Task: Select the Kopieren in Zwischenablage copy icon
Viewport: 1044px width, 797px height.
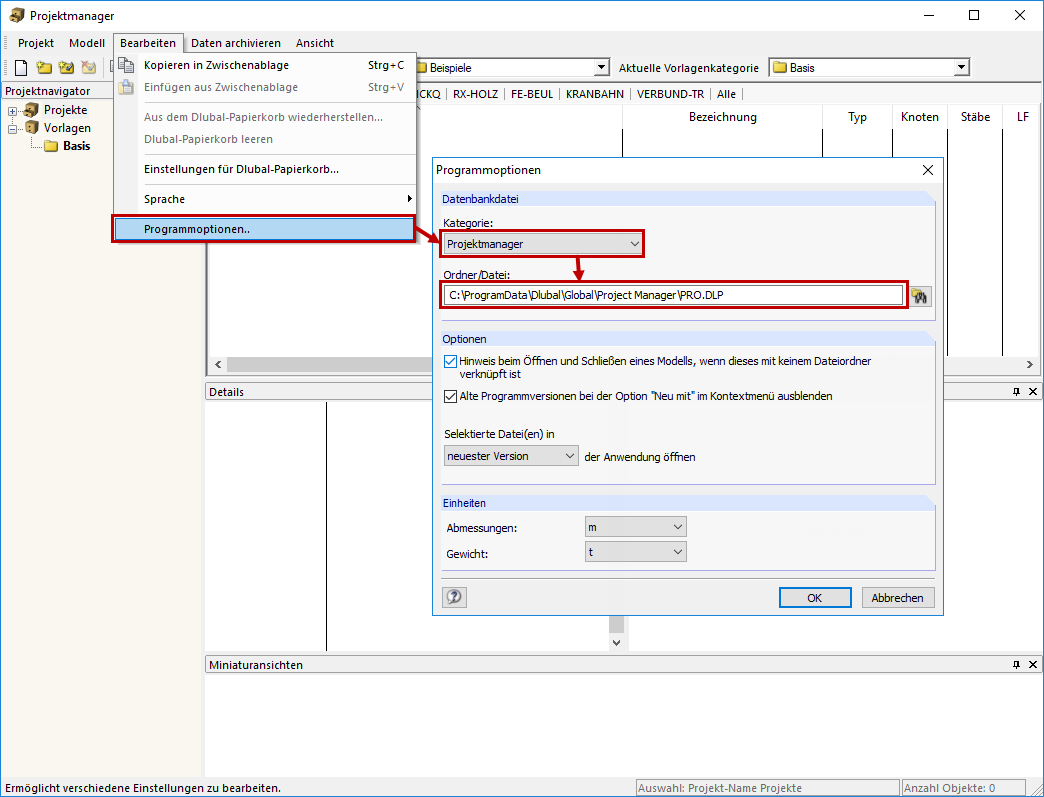Action: click(x=126, y=63)
